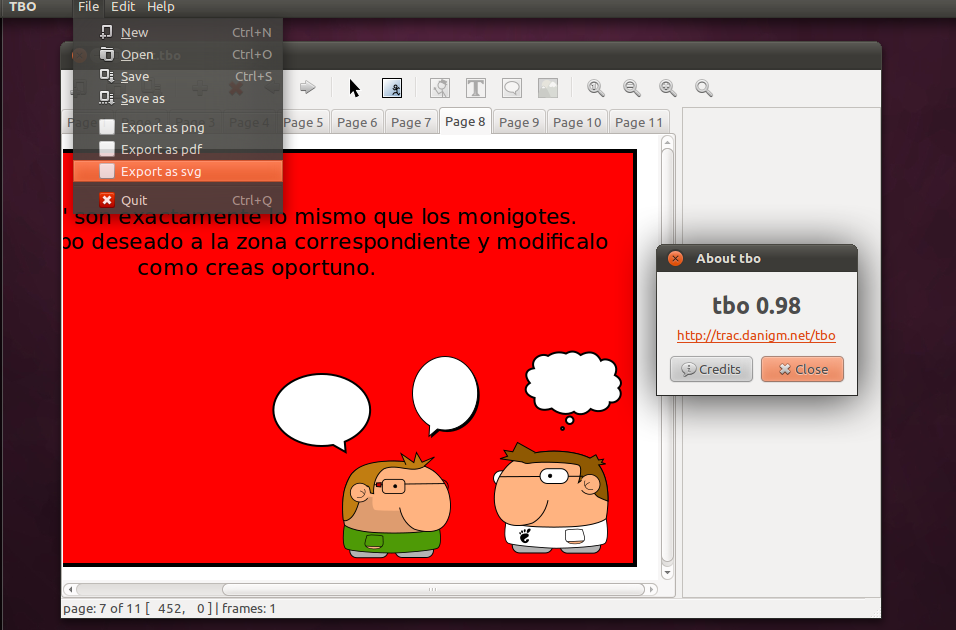Open the Credits in the About dialog
Screen dimensions: 956x630
pos(710,369)
